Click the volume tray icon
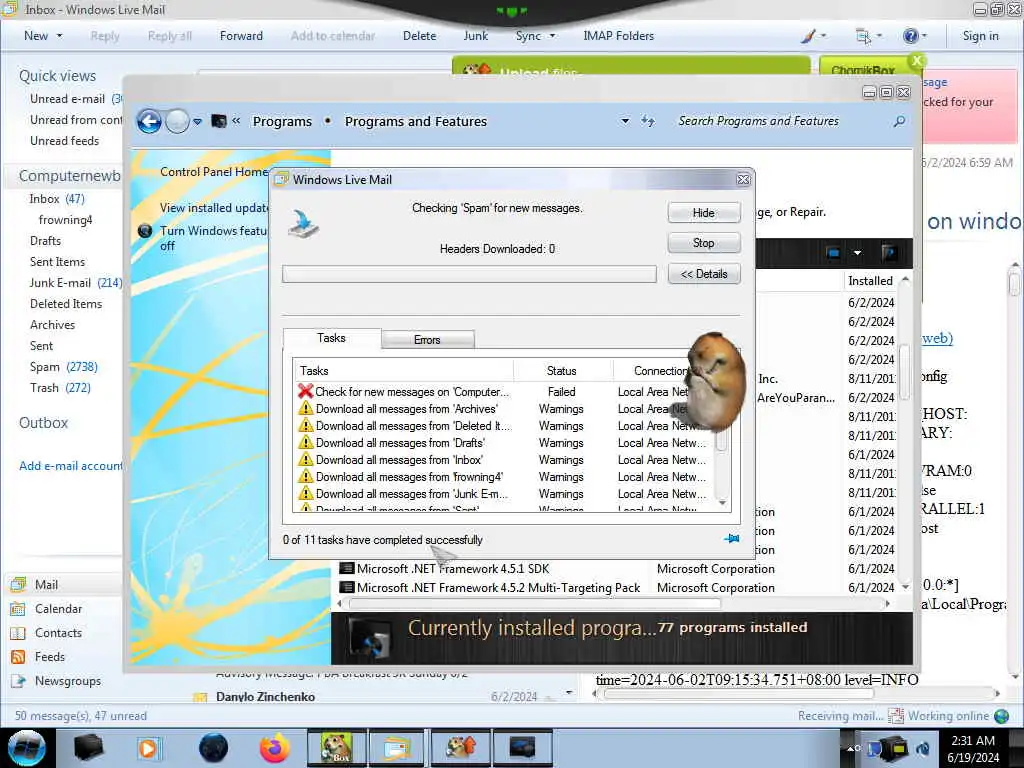The image size is (1024, 768). 923,748
